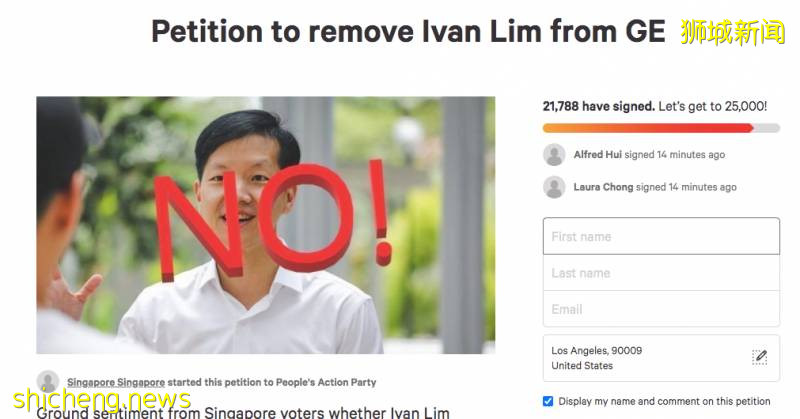
Task: Click the Ground sentiment description text
Action: (243, 412)
